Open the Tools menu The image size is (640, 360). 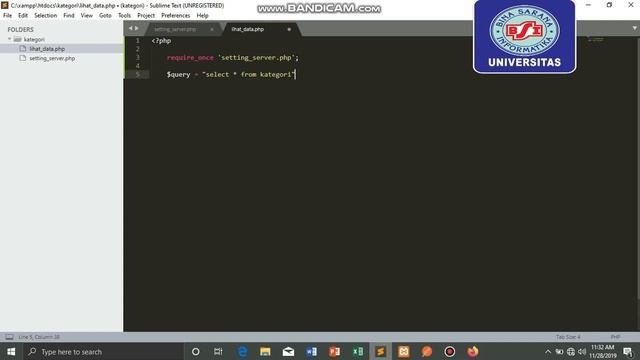[x=124, y=16]
